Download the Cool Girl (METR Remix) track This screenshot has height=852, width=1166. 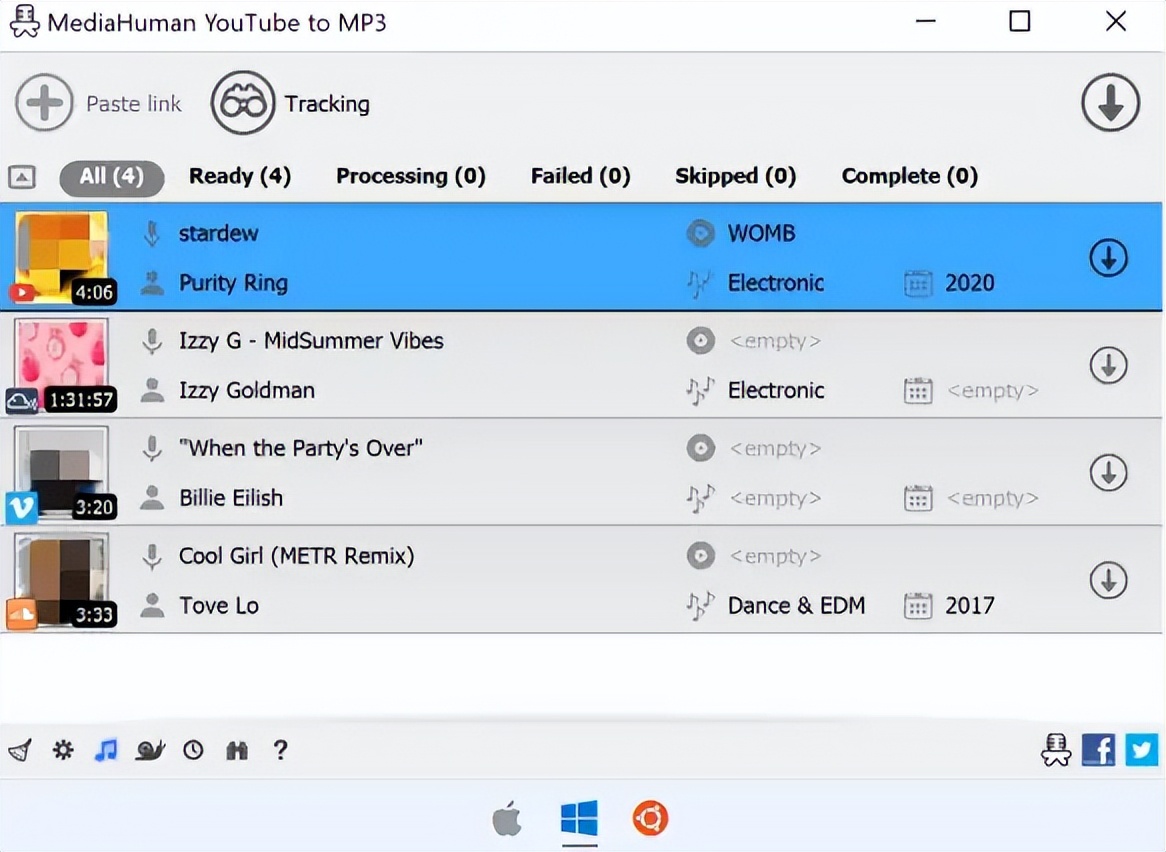(x=1108, y=580)
